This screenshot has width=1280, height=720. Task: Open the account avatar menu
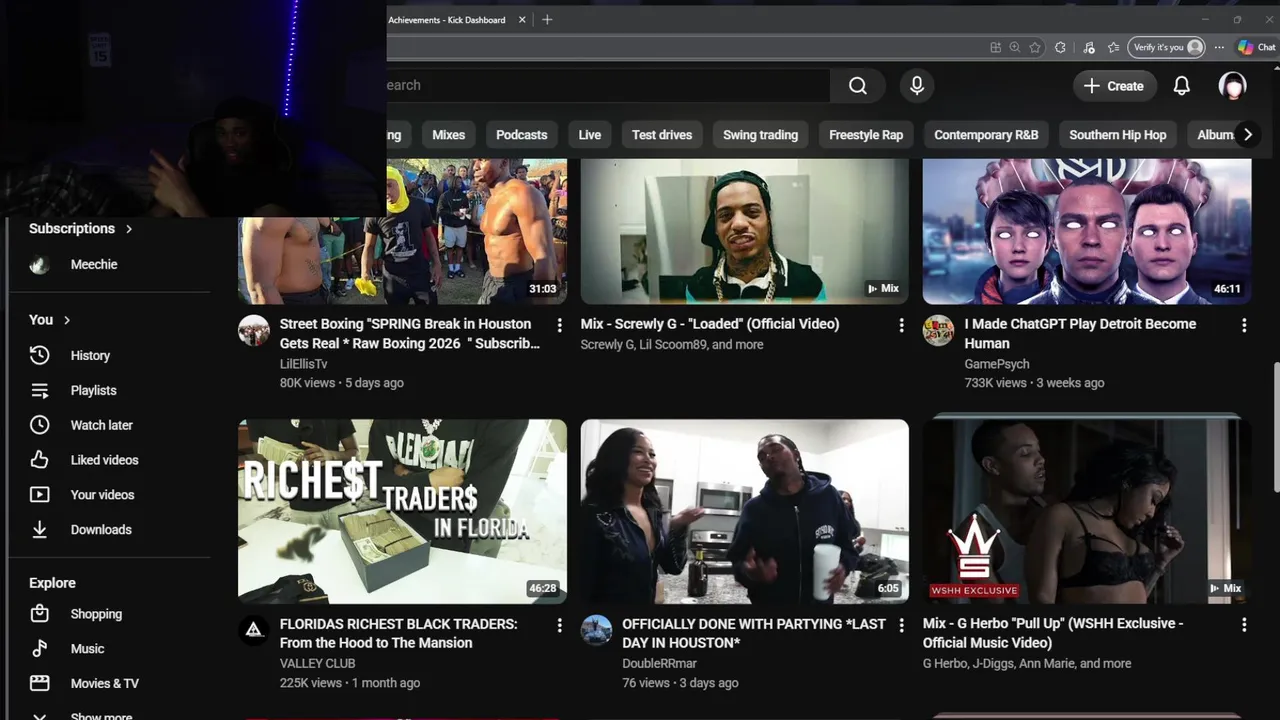pyautogui.click(x=1232, y=86)
